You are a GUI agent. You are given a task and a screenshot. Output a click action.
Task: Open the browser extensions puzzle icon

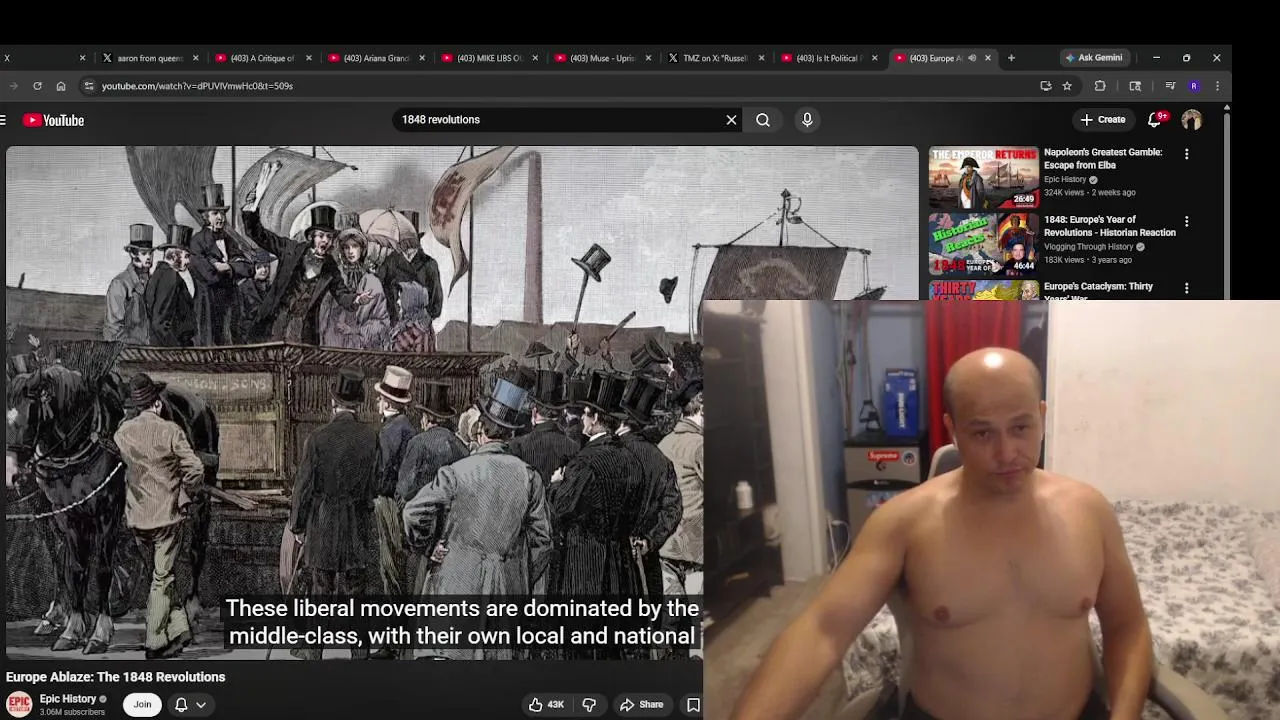coord(1100,86)
